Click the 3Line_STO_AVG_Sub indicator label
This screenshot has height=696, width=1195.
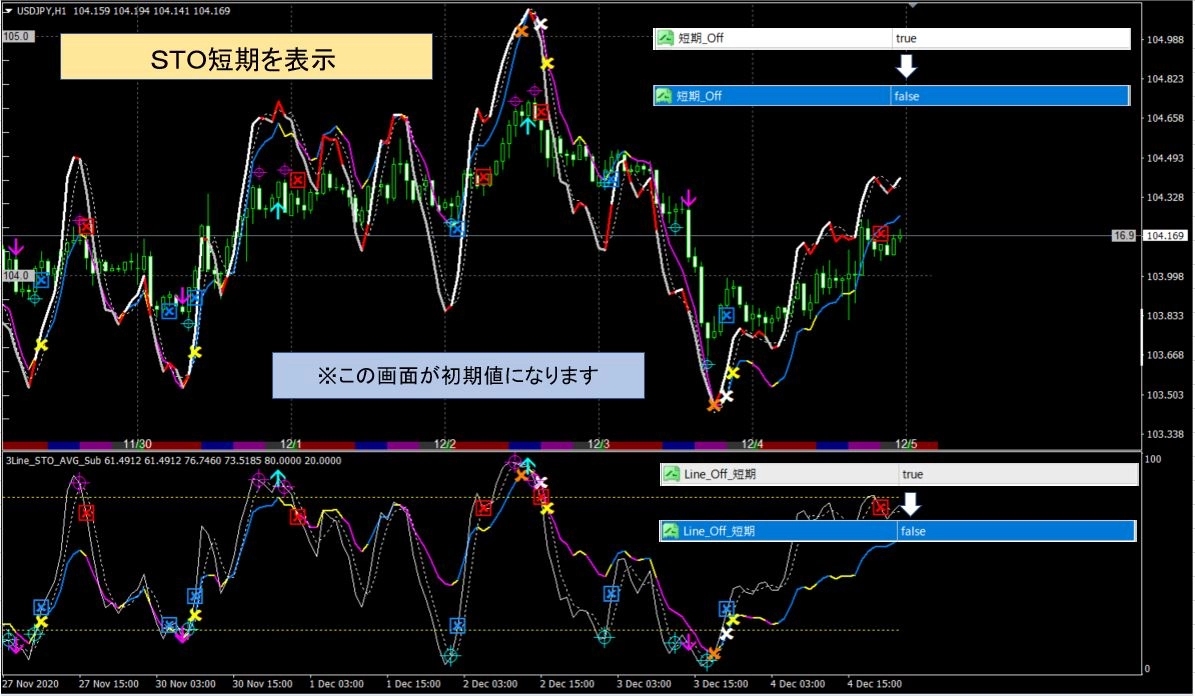click(x=53, y=460)
